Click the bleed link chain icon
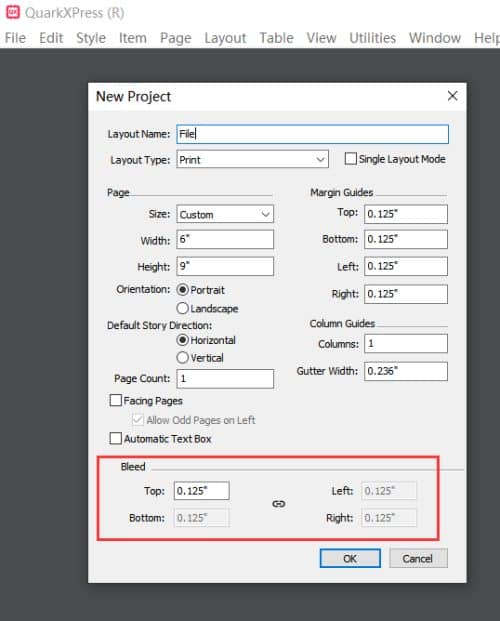Screen dimensions: 500x621 [x=279, y=504]
